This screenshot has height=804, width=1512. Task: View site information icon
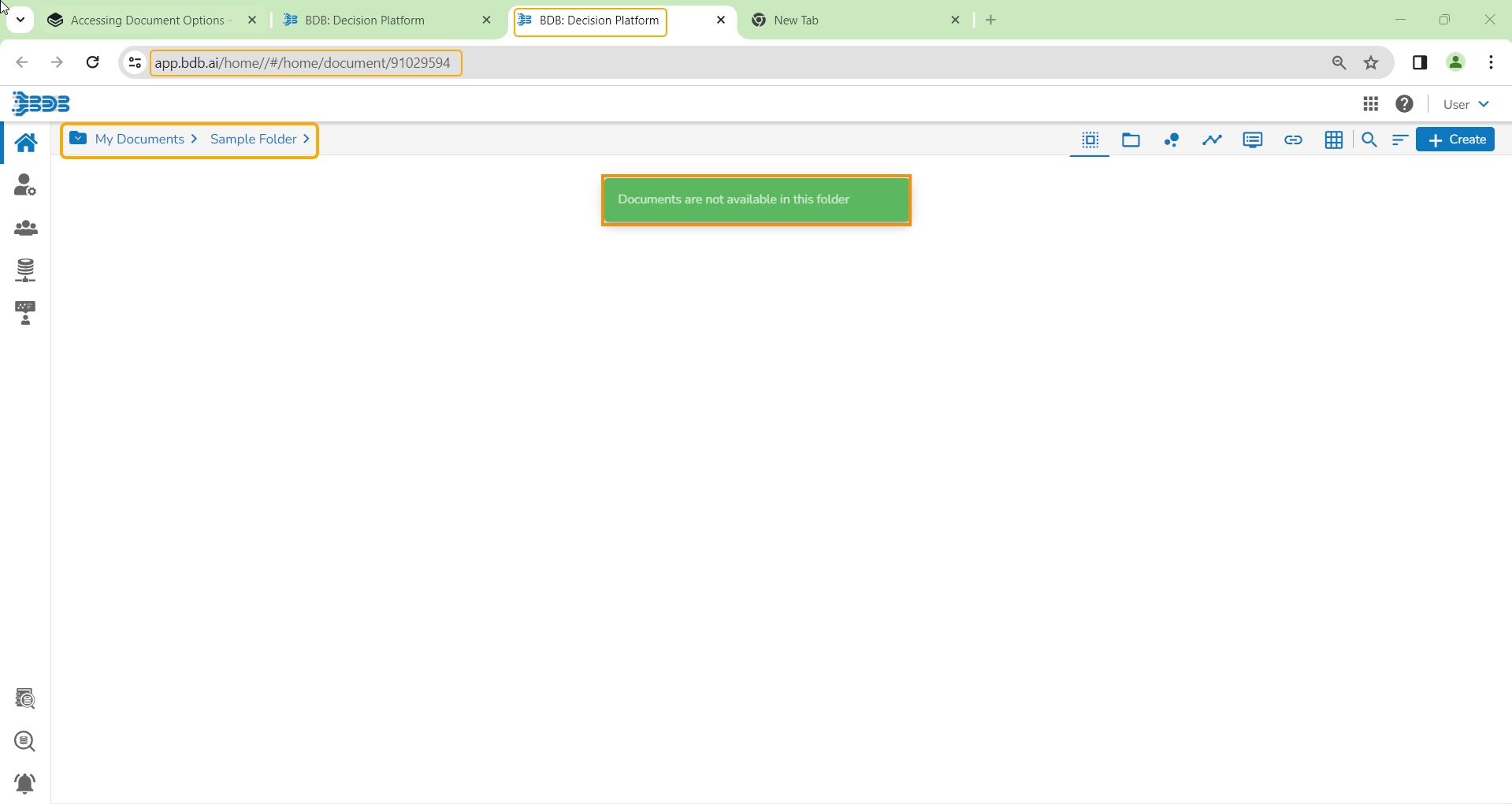(x=135, y=63)
